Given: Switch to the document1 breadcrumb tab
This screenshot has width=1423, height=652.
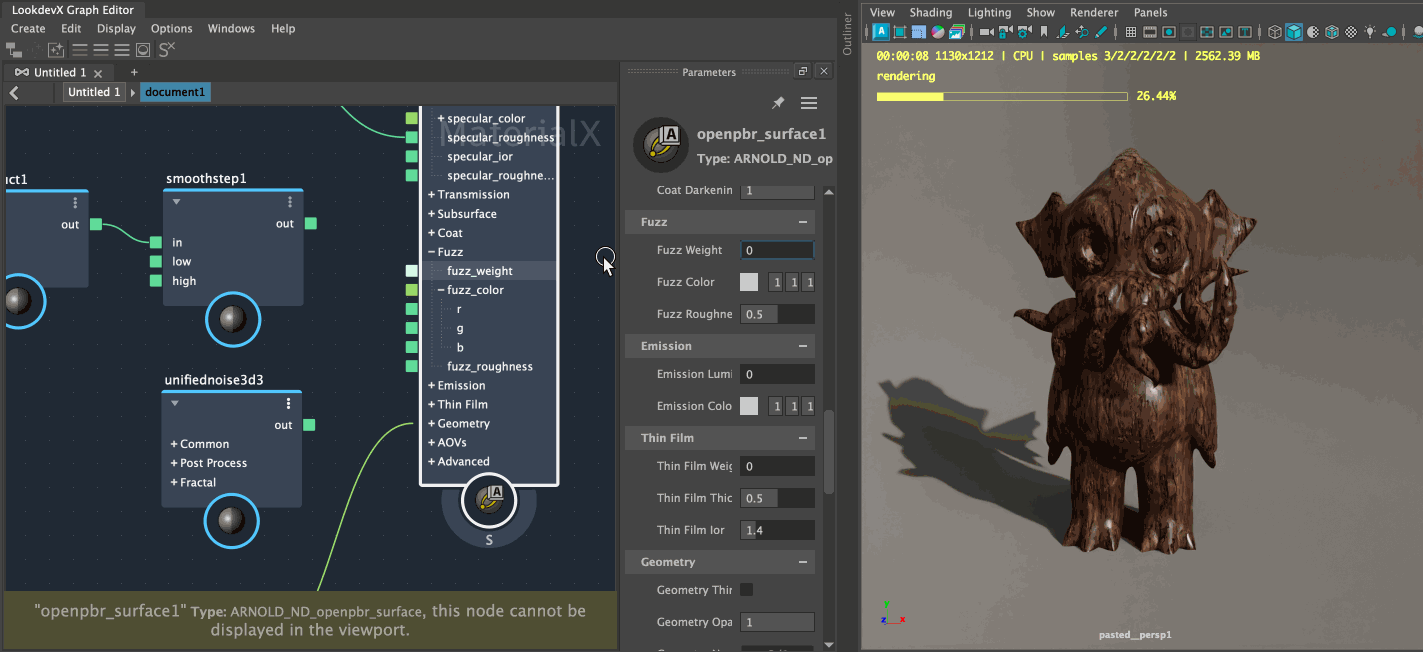Looking at the screenshot, I should click(175, 91).
